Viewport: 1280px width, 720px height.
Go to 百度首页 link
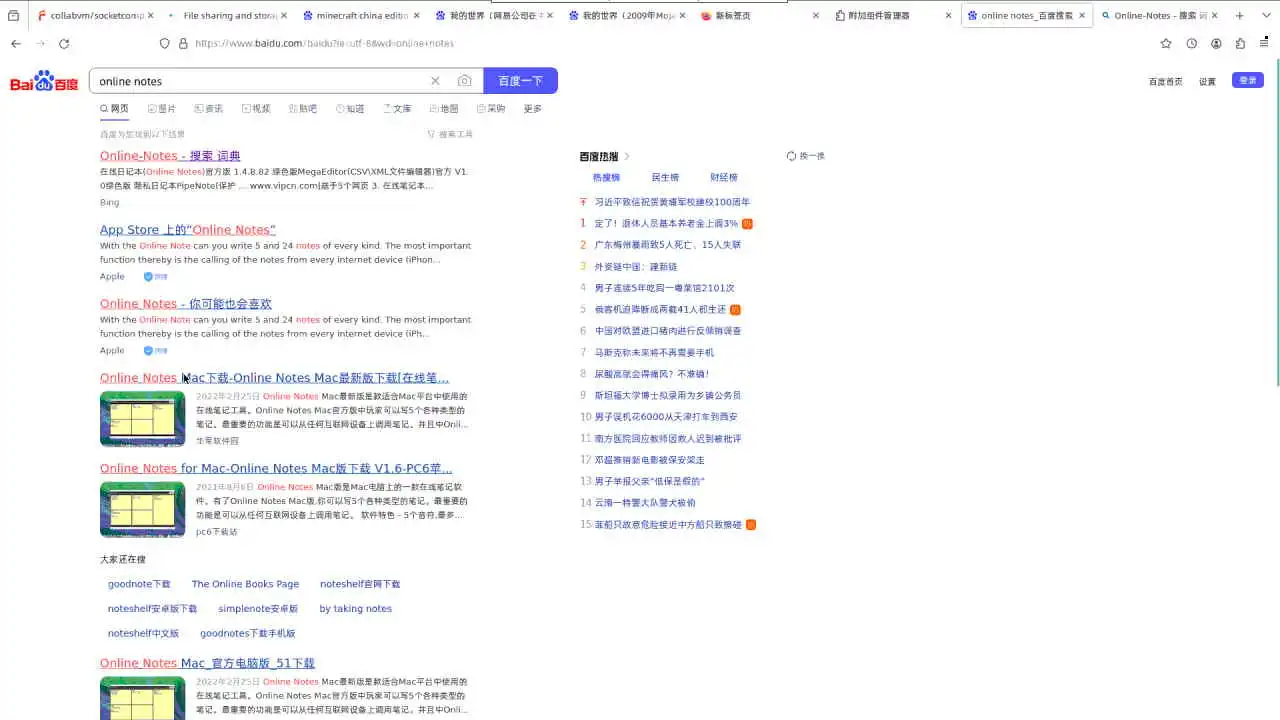click(1165, 81)
